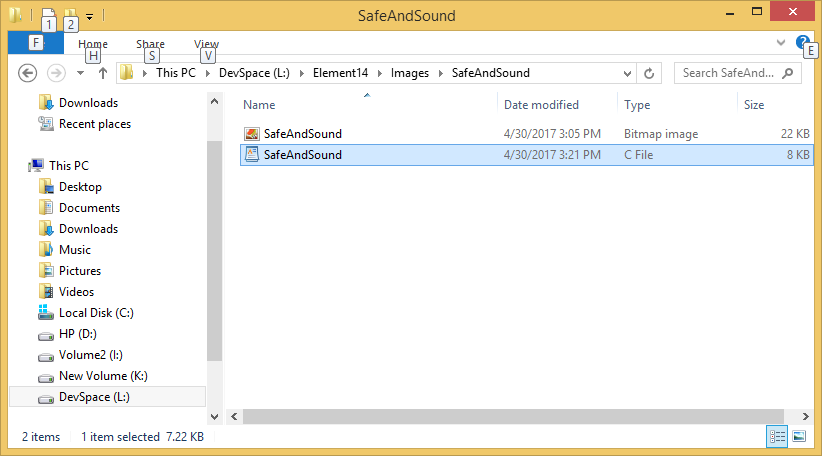Click the Local Disk (C:) drive icon
This screenshot has width=822, height=456.
click(x=45, y=313)
